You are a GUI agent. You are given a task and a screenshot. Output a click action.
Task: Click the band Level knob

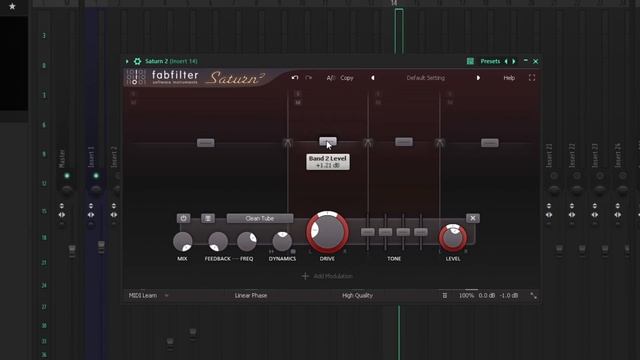(x=453, y=238)
